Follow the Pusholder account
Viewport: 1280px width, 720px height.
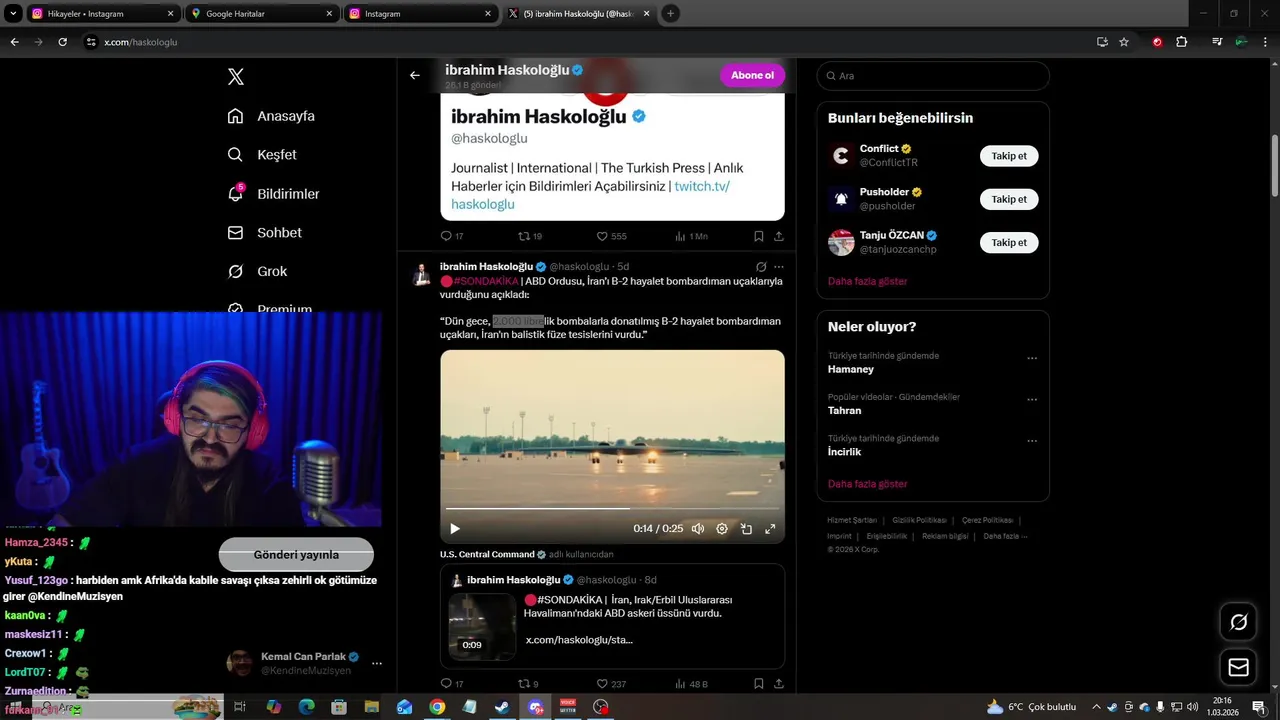click(1009, 199)
